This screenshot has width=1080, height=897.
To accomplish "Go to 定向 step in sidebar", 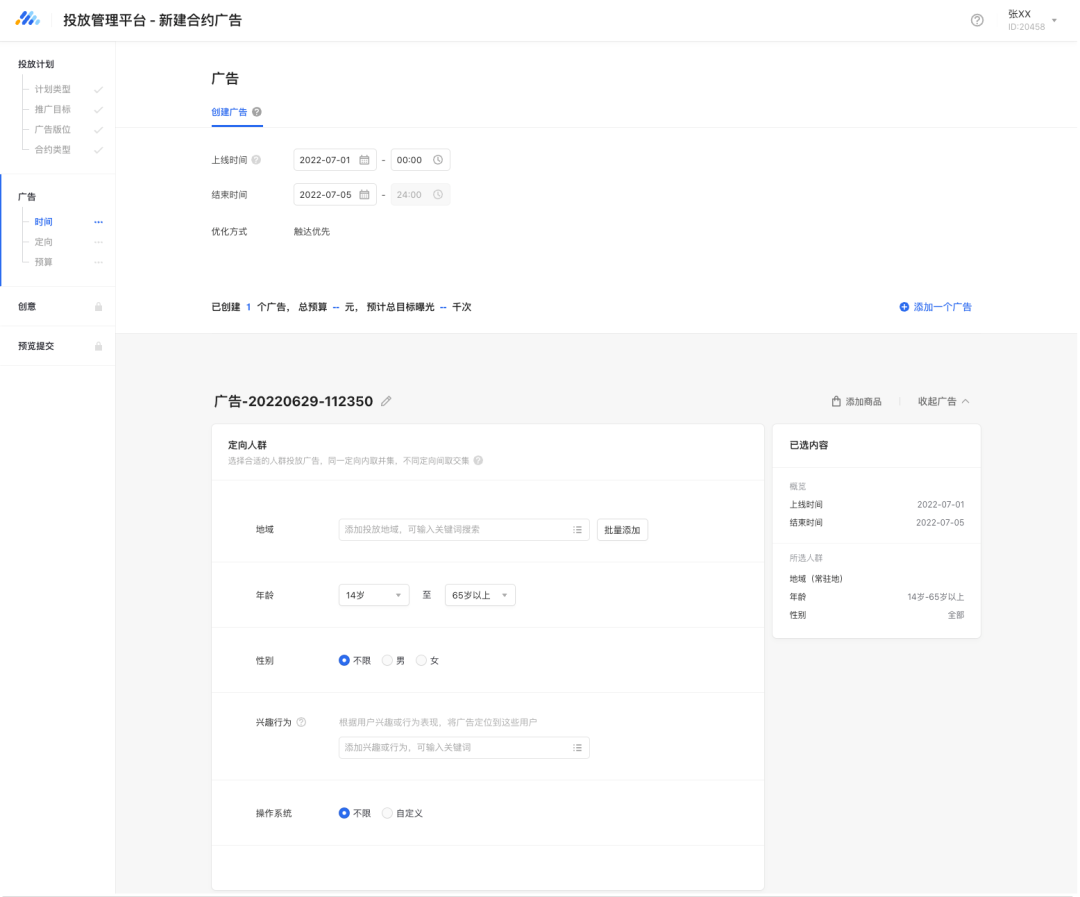I will pos(44,242).
